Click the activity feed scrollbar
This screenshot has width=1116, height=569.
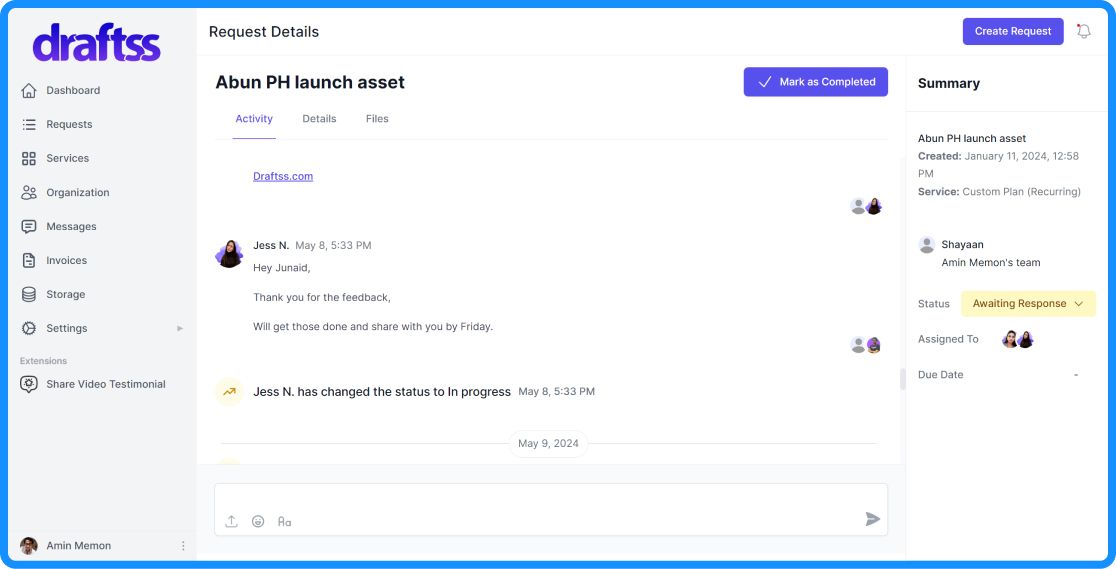903,379
